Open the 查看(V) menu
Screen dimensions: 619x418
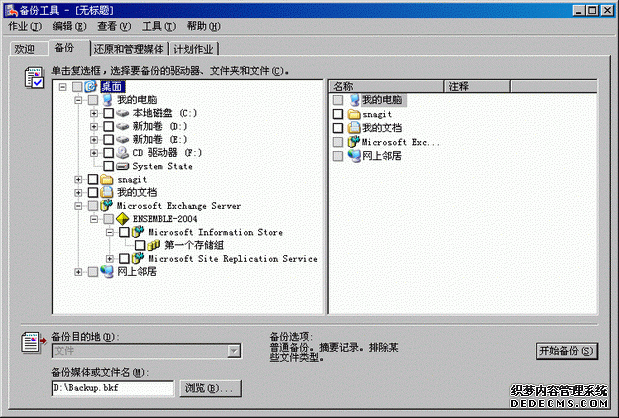(x=114, y=26)
